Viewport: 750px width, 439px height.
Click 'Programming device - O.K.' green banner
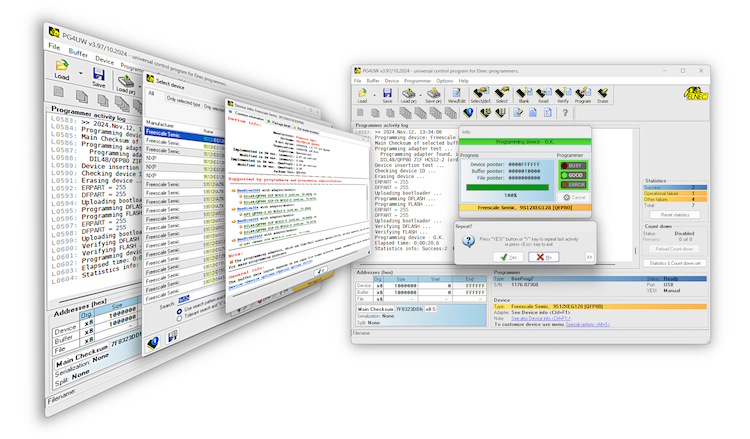pyautogui.click(x=525, y=142)
